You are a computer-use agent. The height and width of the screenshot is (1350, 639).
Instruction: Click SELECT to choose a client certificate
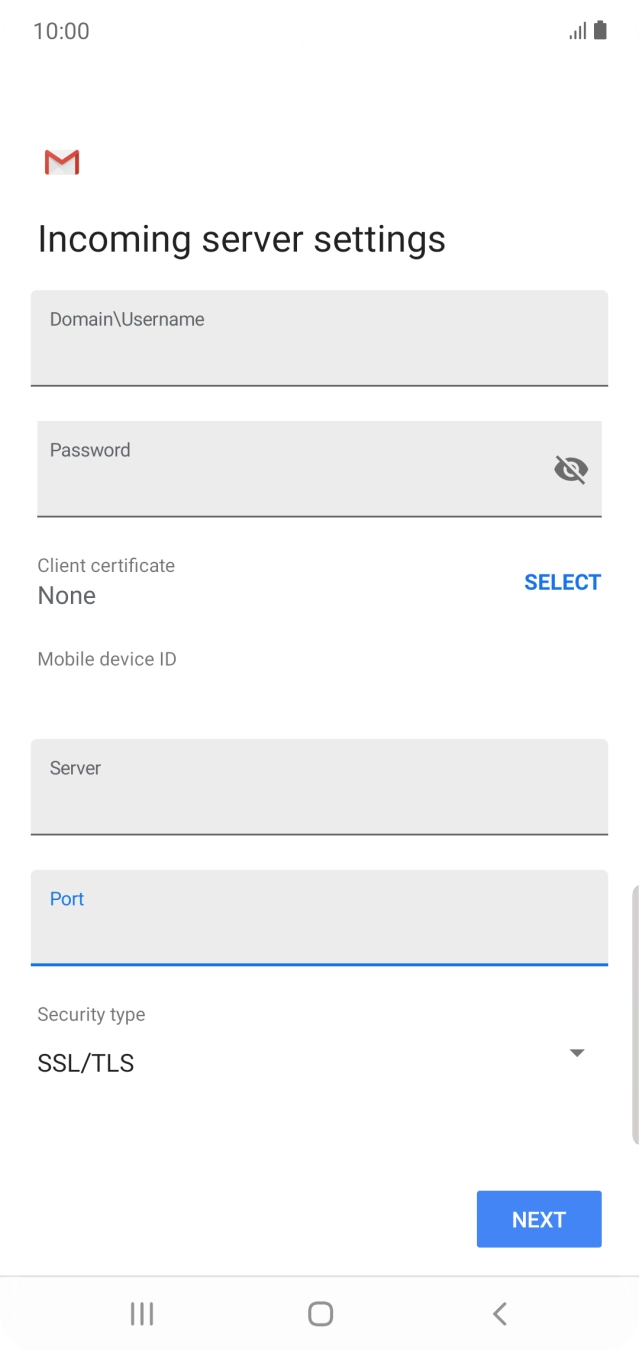563,581
